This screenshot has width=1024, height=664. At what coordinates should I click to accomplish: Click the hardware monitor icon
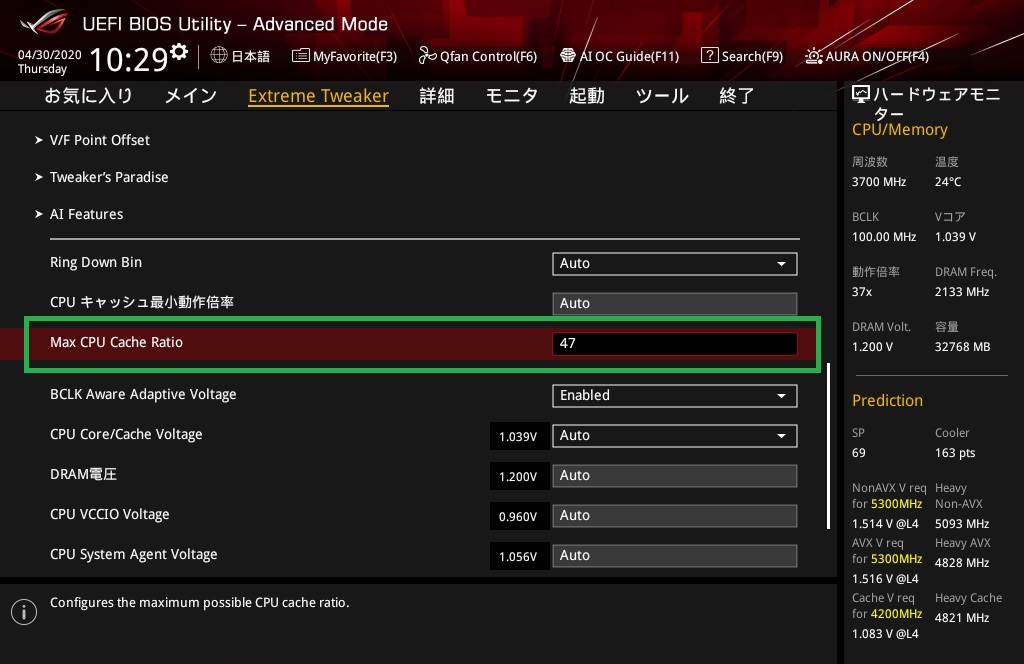pyautogui.click(x=861, y=95)
